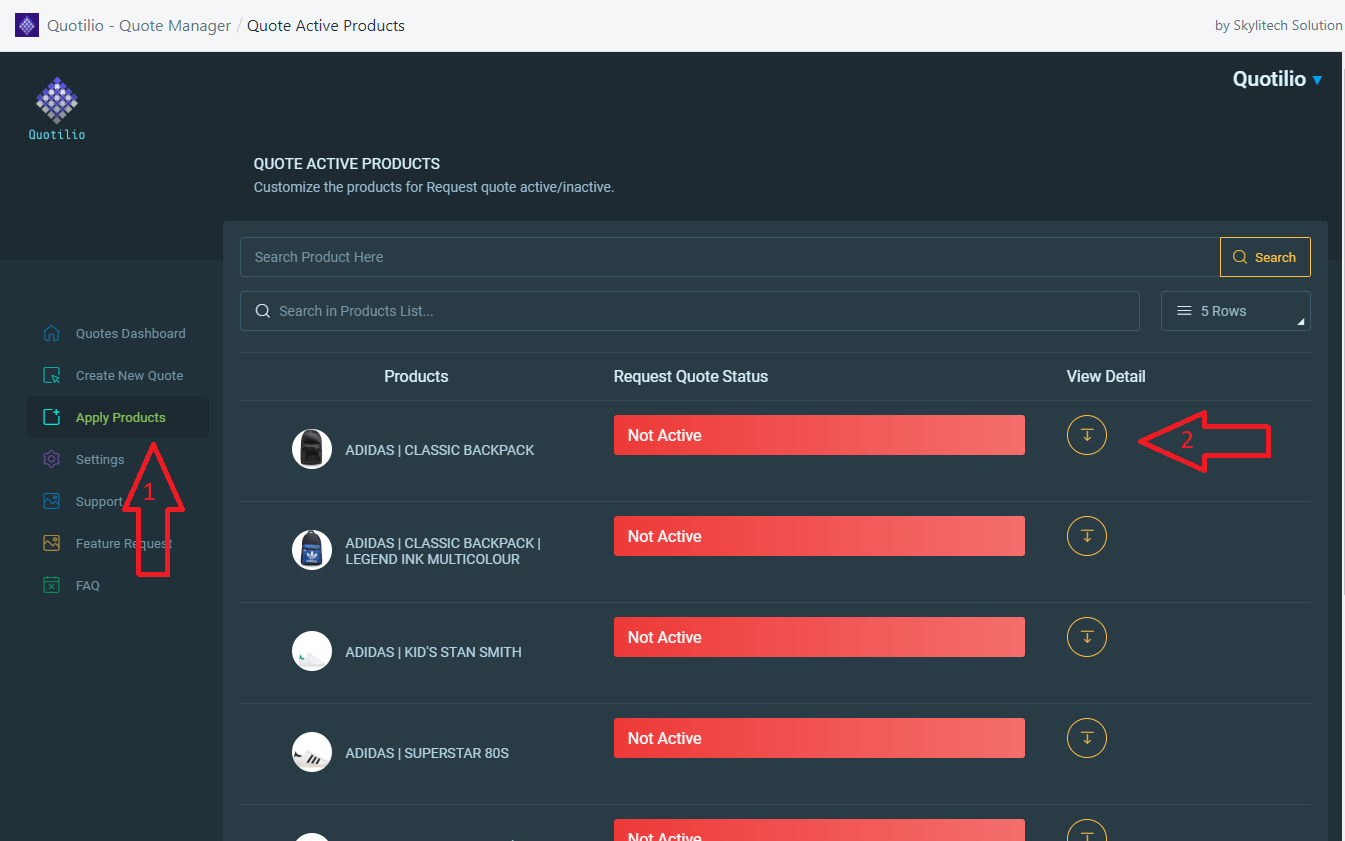Click the home icon beside Quotes Dashboard
The height and width of the screenshot is (841, 1345).
(52, 333)
